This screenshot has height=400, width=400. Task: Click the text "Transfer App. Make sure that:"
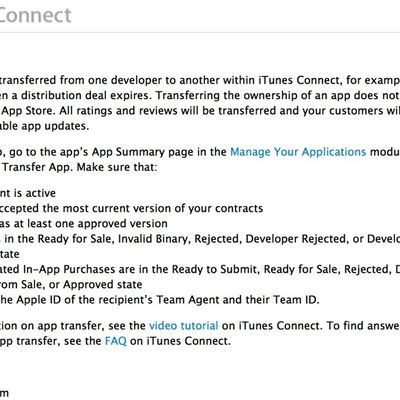(x=79, y=167)
